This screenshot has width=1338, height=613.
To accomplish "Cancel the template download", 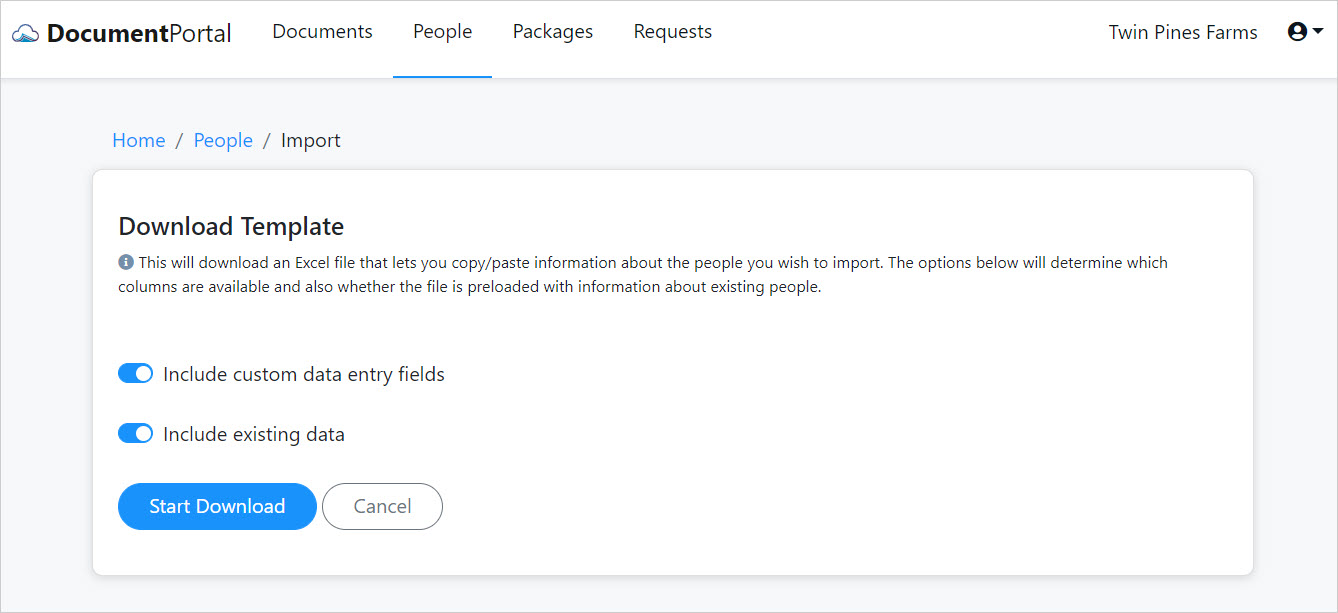I will (x=382, y=506).
